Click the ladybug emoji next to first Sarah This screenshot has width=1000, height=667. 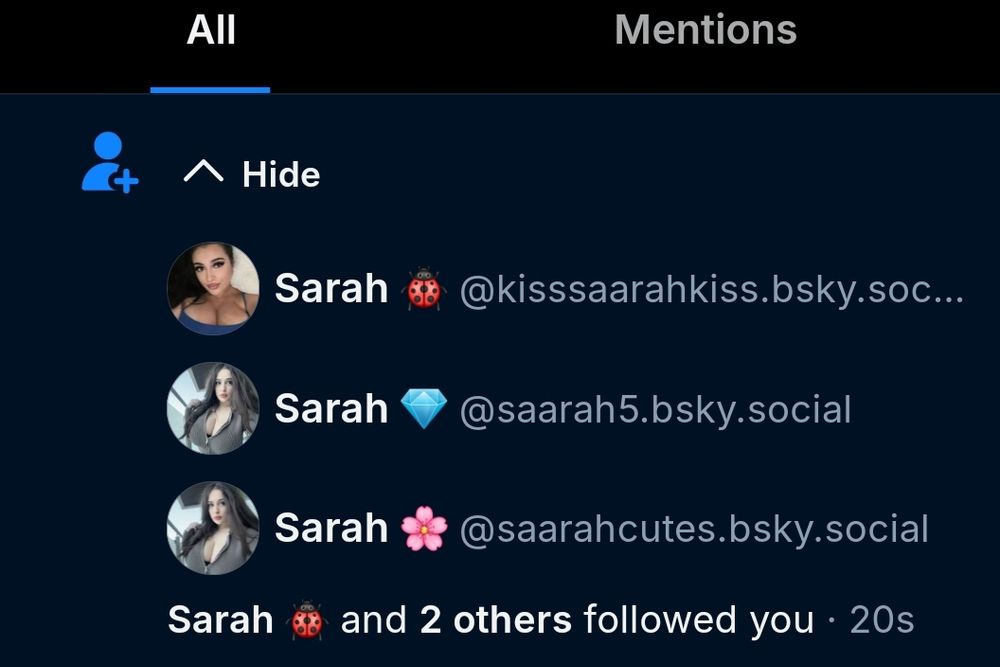click(423, 289)
